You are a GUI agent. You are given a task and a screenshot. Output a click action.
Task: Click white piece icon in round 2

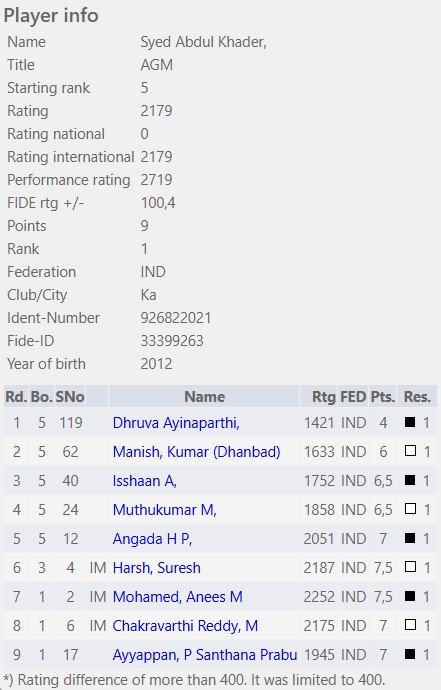pos(410,451)
